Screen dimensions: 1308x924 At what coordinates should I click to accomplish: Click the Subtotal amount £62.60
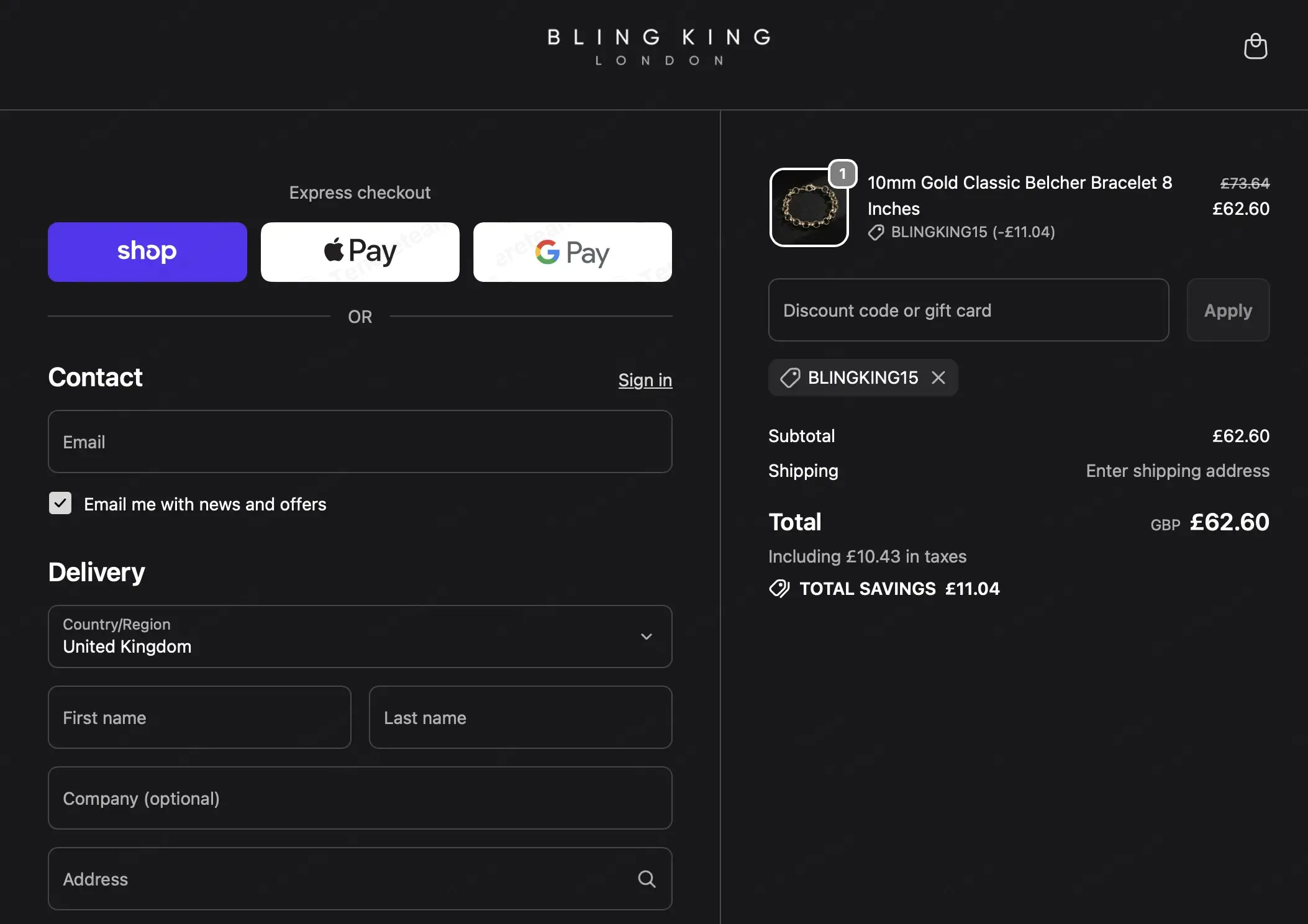1241,436
